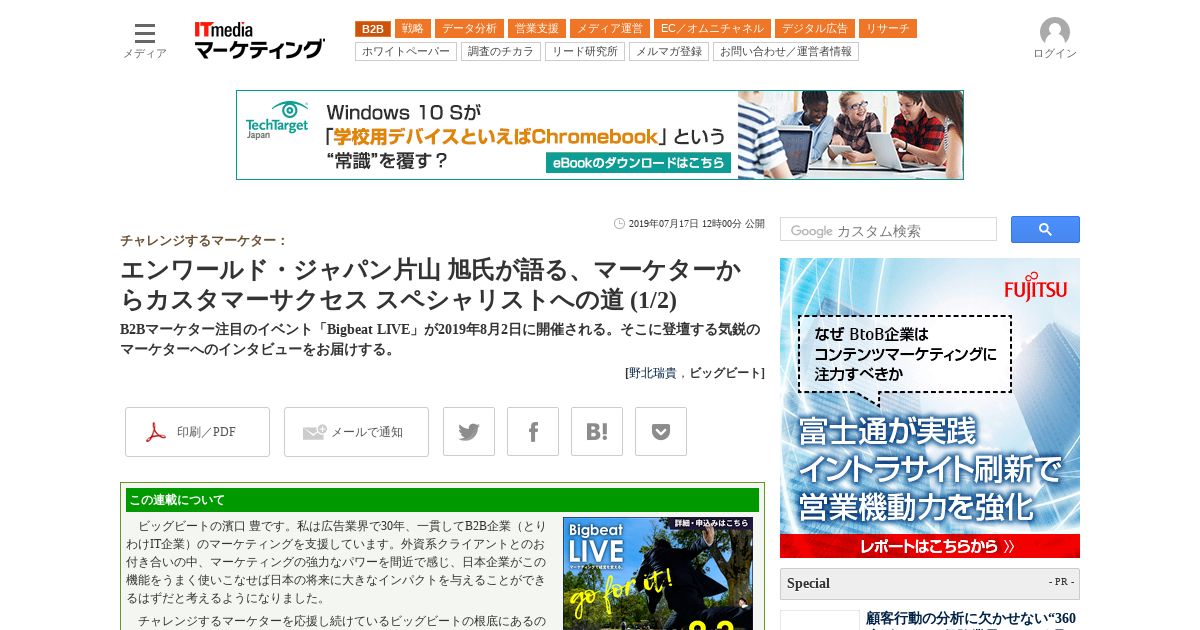The width and height of the screenshot is (1200, 630).
Task: Open the デジタル広告 category tab
Action: tap(815, 29)
